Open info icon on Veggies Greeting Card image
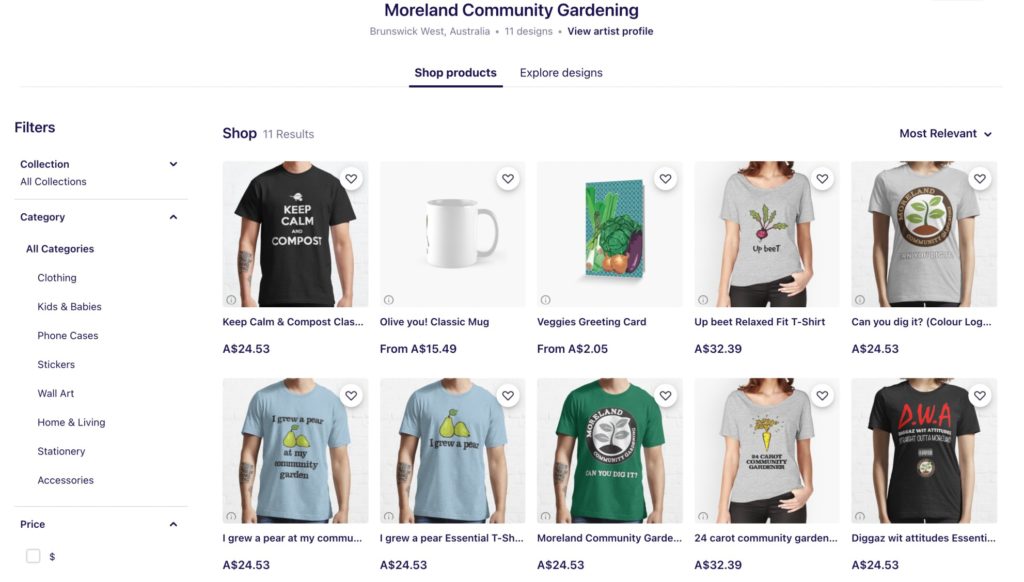The width and height of the screenshot is (1024, 582). pos(545,300)
